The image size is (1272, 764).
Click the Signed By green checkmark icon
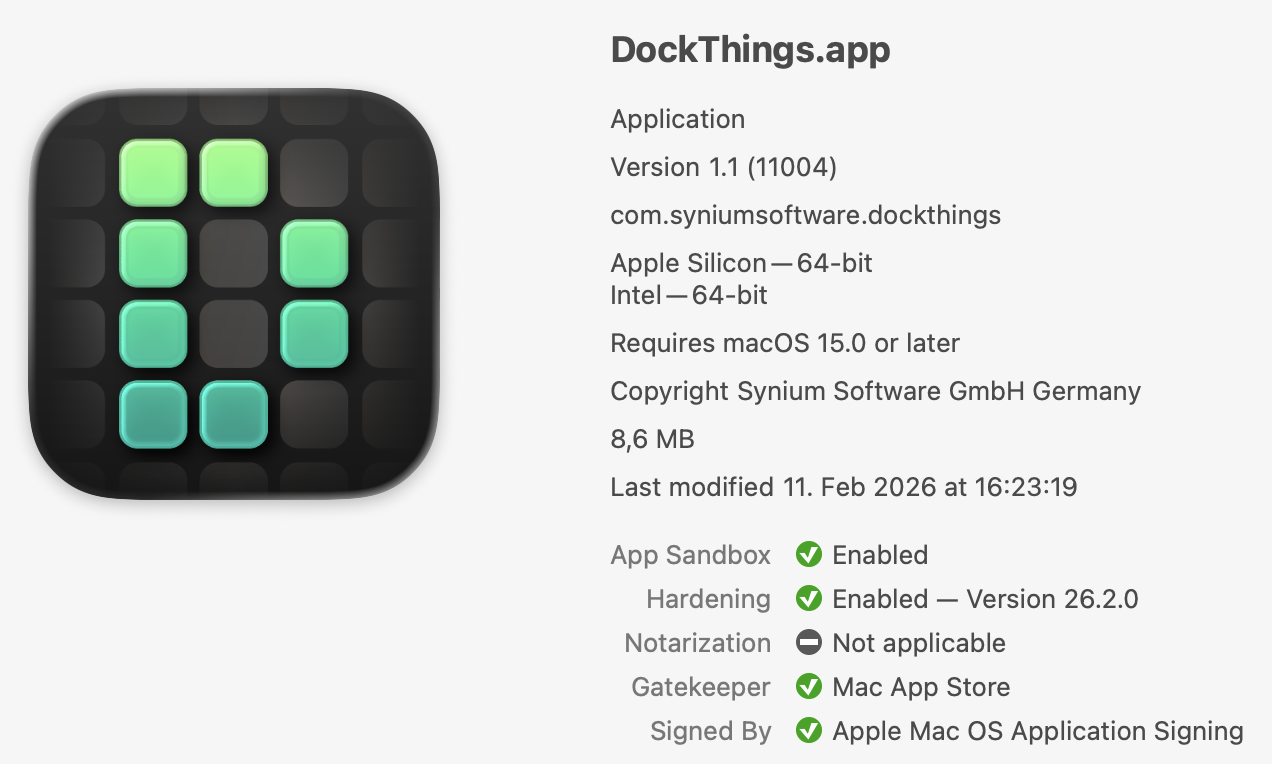click(808, 731)
